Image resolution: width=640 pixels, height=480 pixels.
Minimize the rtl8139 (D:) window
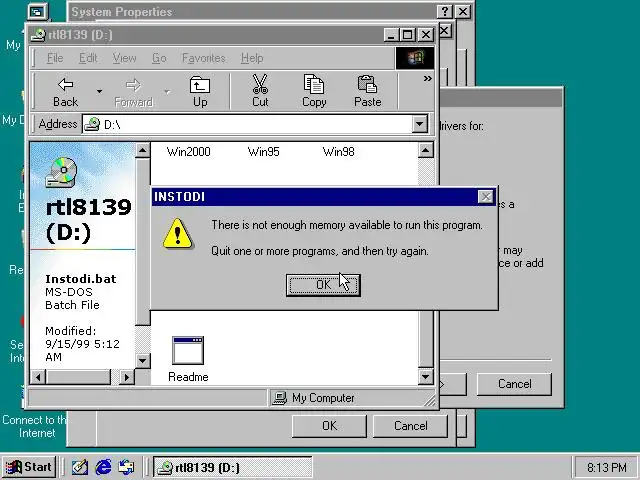(x=391, y=35)
